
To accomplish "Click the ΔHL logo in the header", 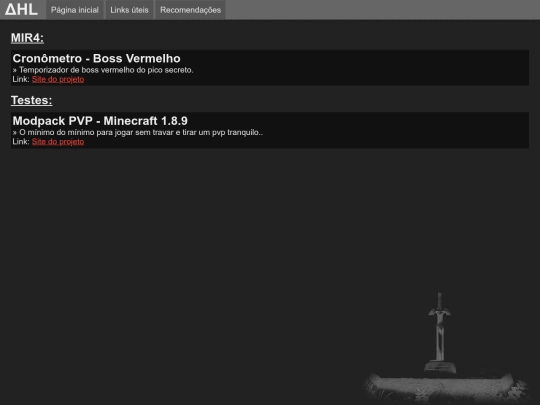I will click(x=21, y=9).
